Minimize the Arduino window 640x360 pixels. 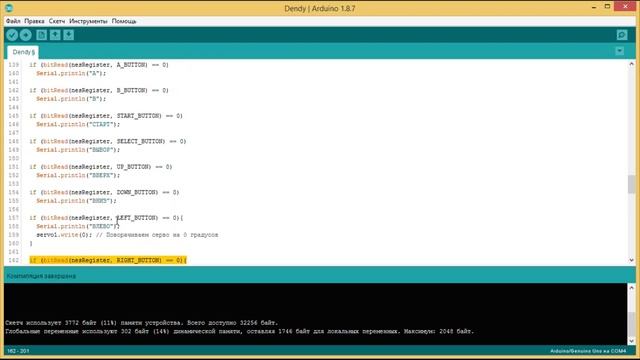click(x=594, y=7)
